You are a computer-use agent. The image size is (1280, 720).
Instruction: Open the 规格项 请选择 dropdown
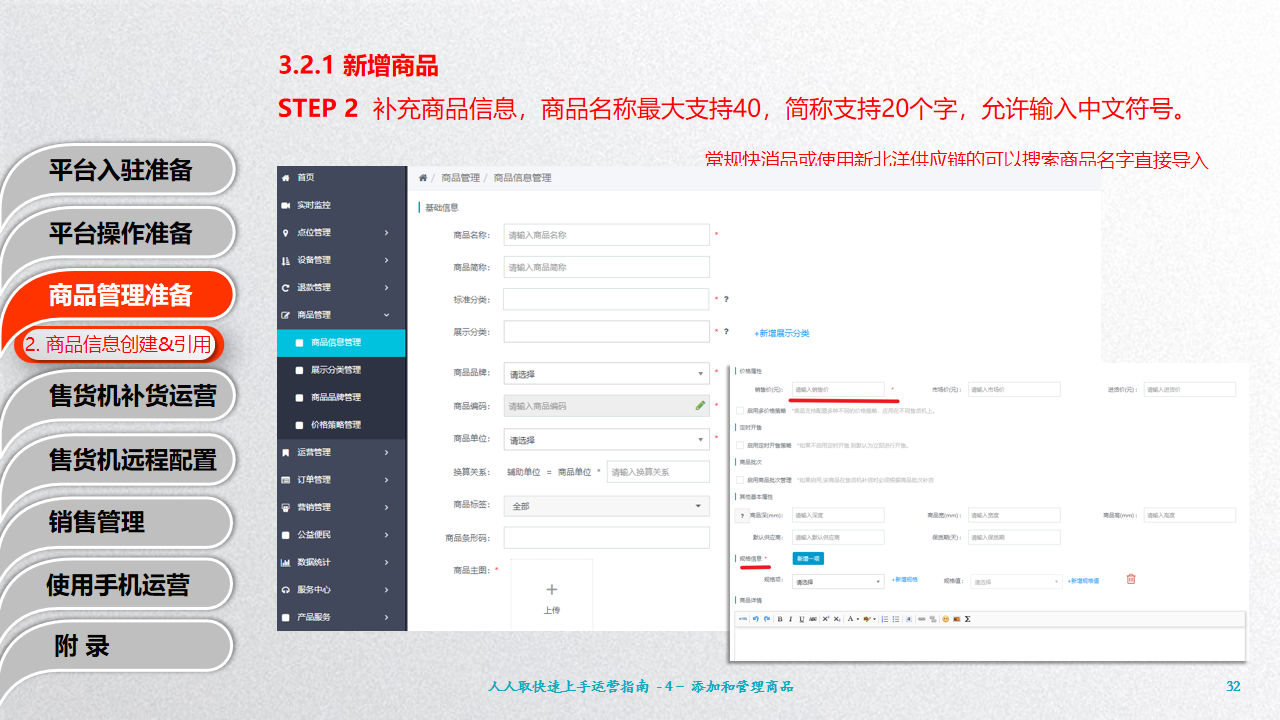pos(838,580)
